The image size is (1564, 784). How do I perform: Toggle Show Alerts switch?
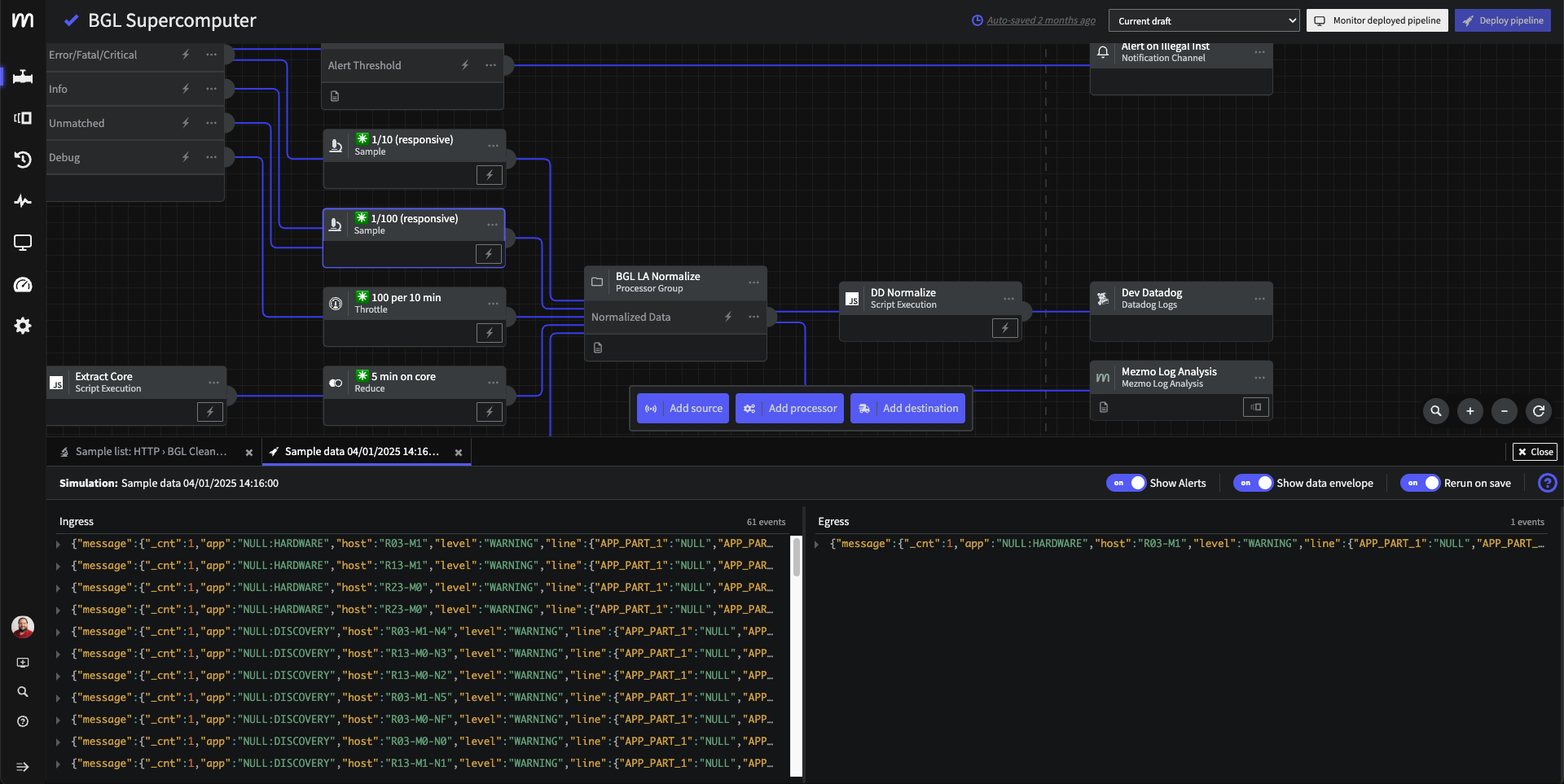click(1127, 483)
